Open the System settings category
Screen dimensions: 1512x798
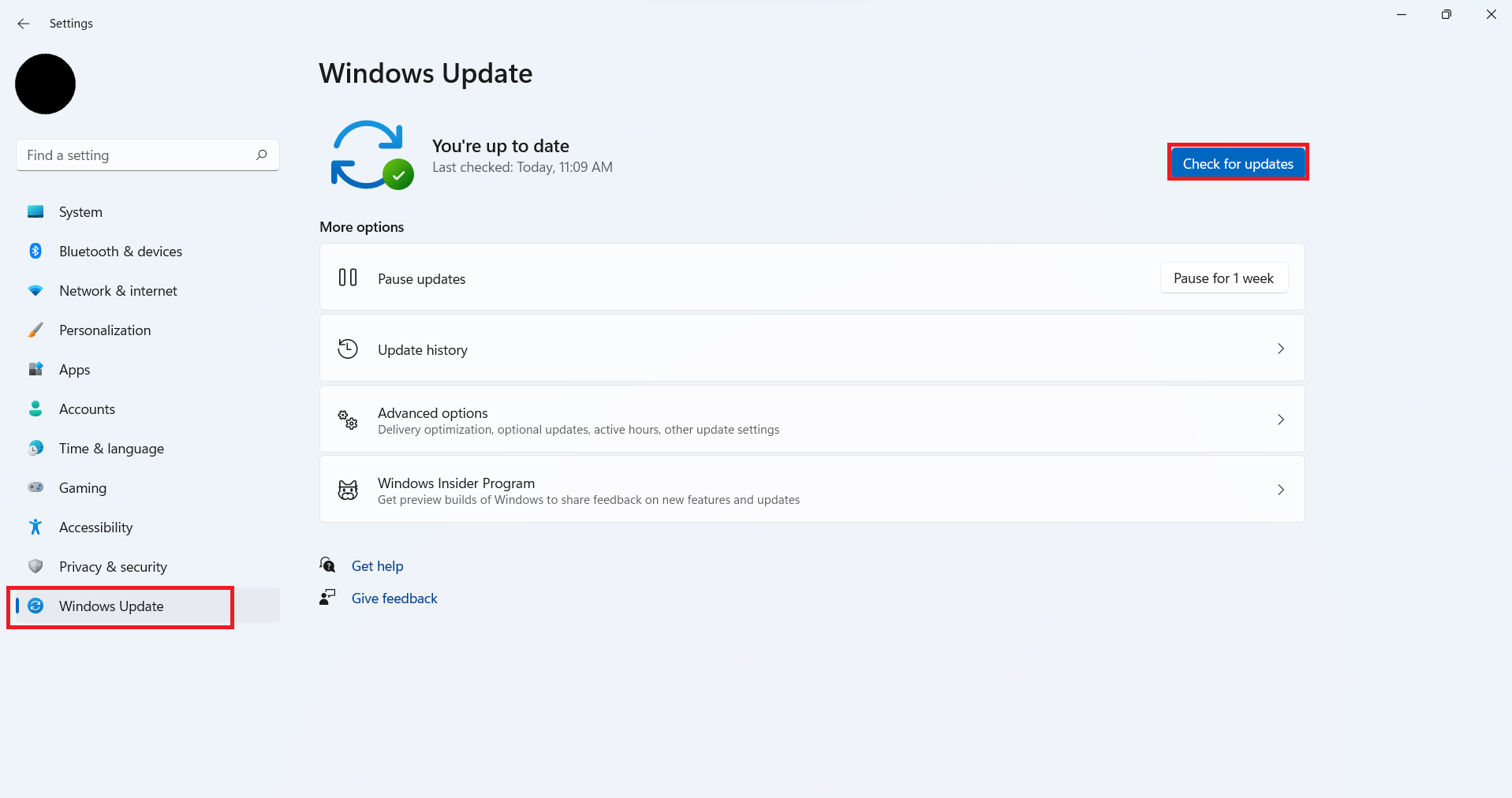pyautogui.click(x=147, y=211)
